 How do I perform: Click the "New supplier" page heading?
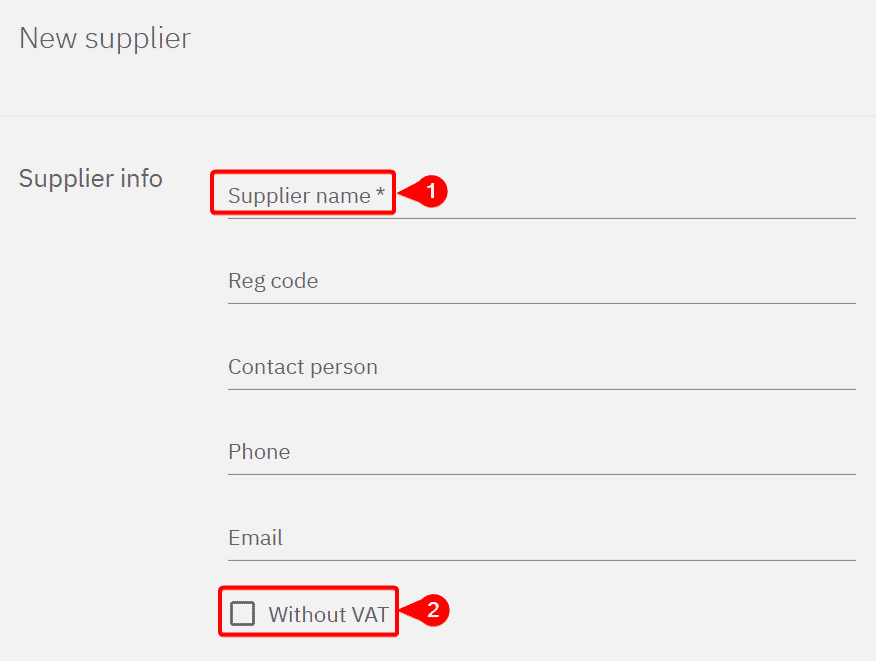pos(105,39)
